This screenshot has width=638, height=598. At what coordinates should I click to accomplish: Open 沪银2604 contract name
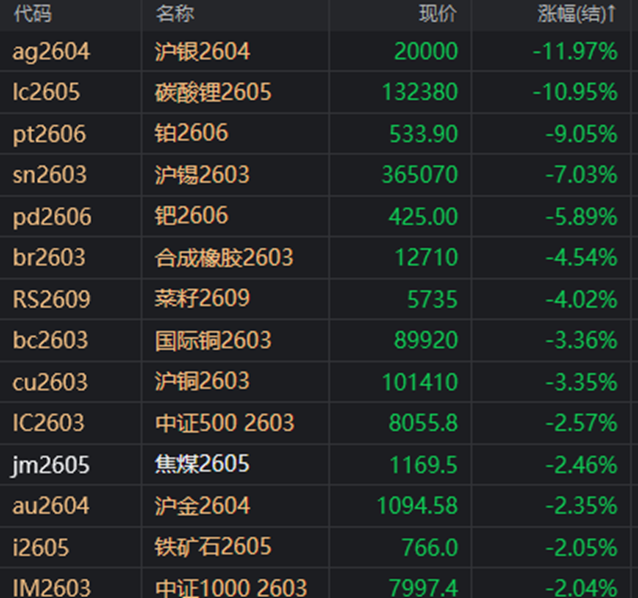pos(202,52)
